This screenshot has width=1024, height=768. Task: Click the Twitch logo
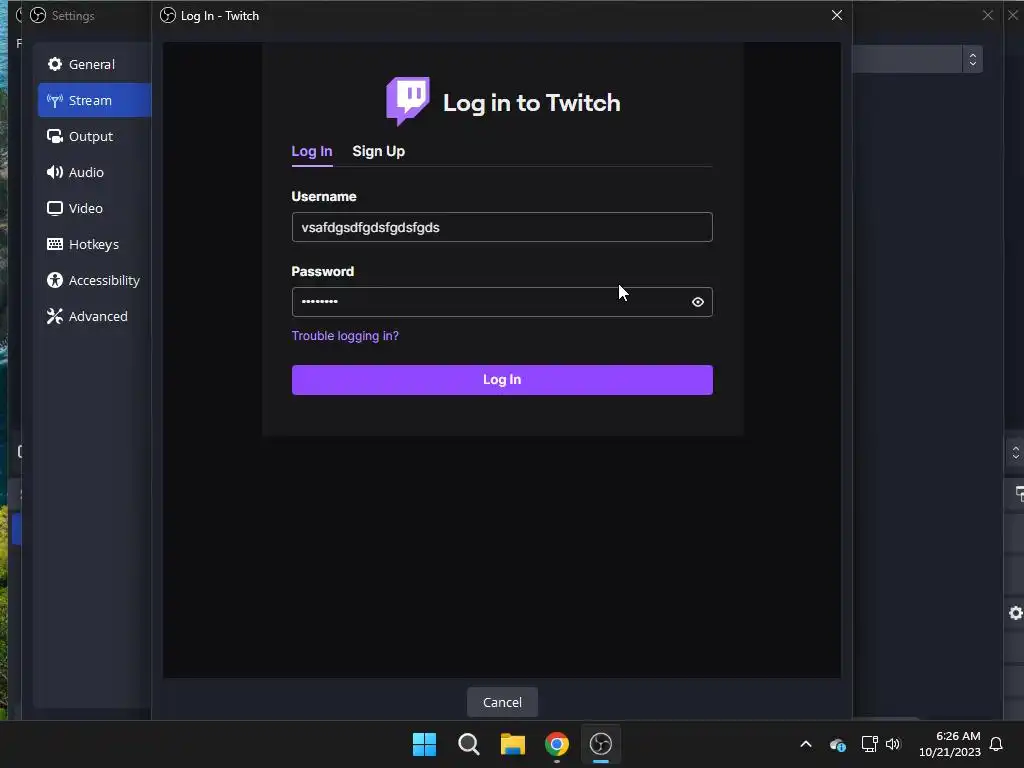click(408, 101)
